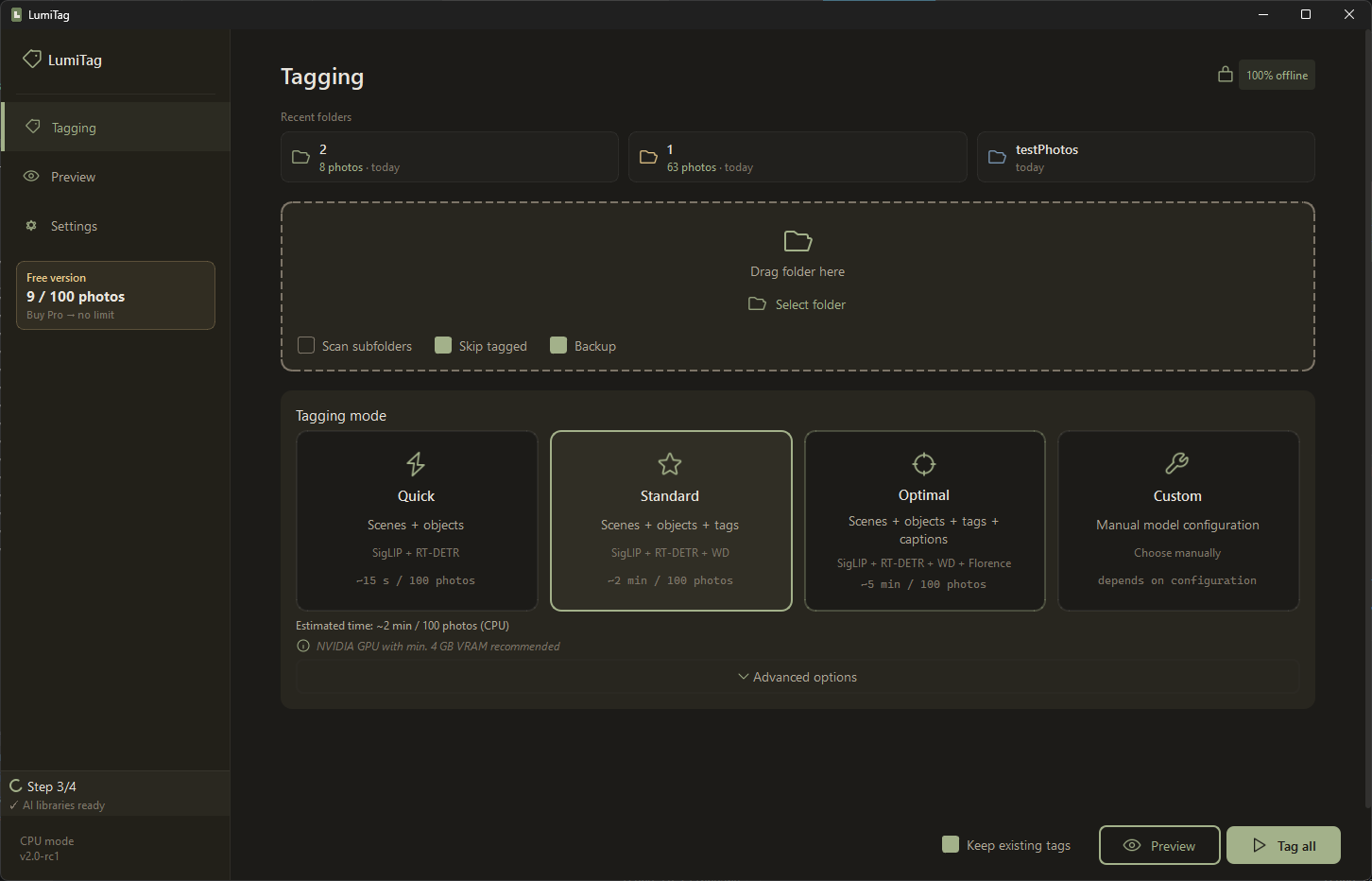This screenshot has height=881, width=1372.
Task: Click the Drag folder here text
Action: [x=797, y=271]
